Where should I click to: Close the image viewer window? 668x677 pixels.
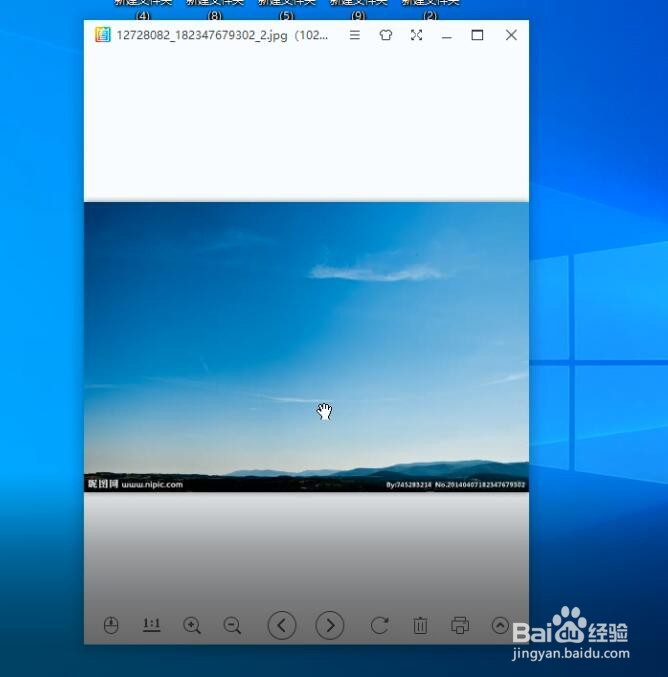(511, 35)
